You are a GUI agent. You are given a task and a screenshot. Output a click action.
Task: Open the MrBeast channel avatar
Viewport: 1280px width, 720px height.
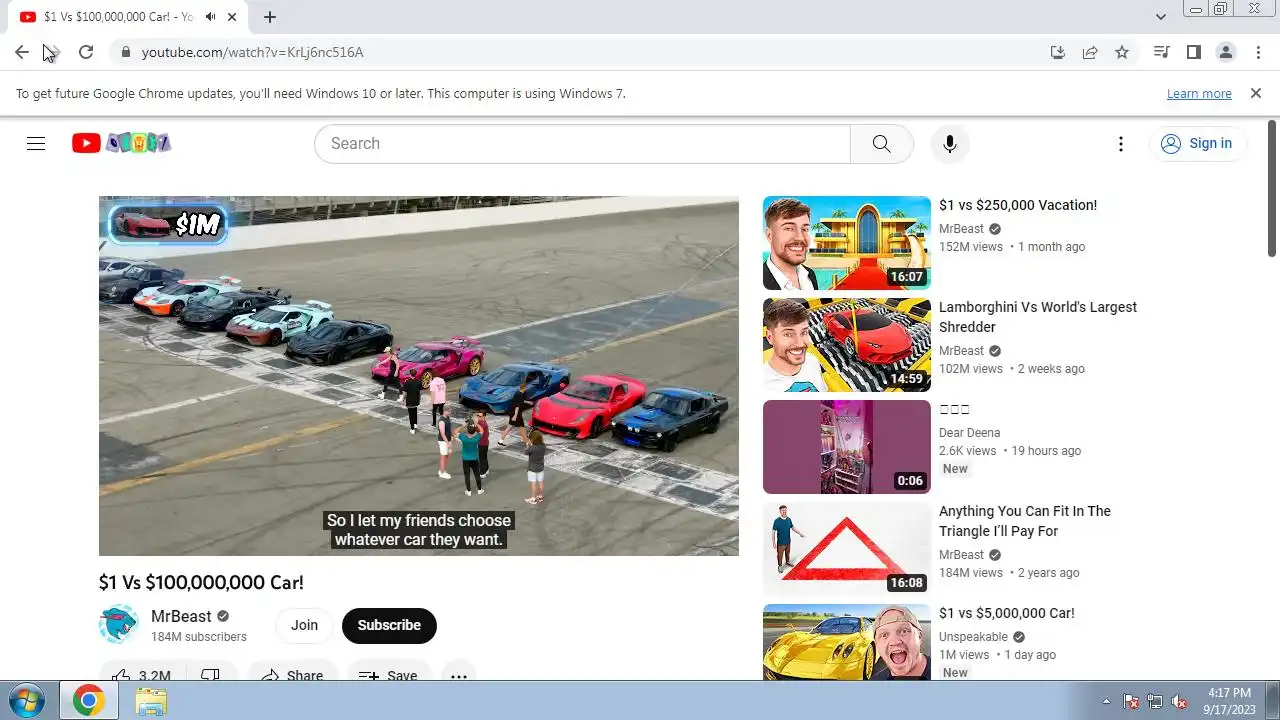119,625
